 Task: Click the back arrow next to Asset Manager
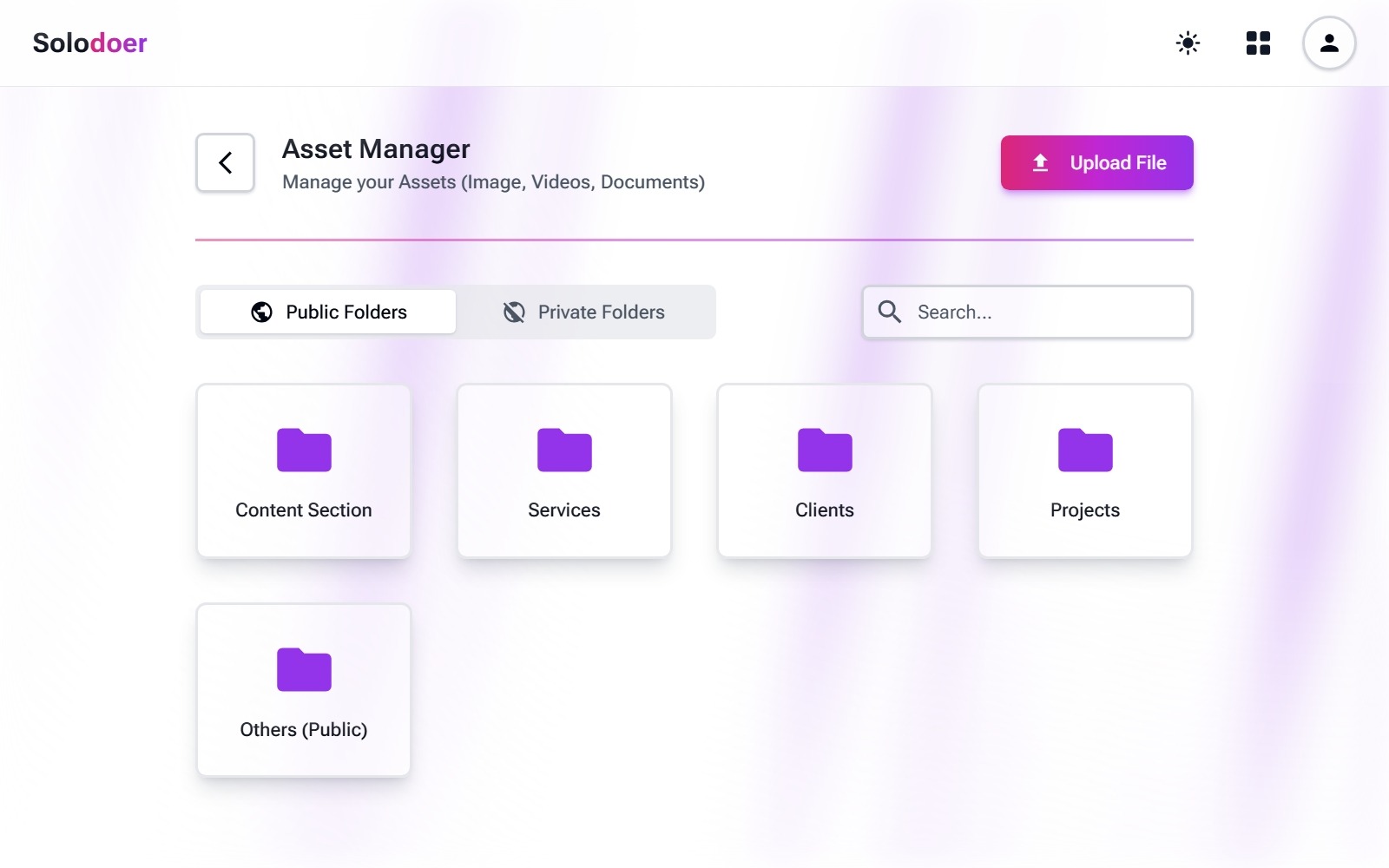pyautogui.click(x=225, y=162)
